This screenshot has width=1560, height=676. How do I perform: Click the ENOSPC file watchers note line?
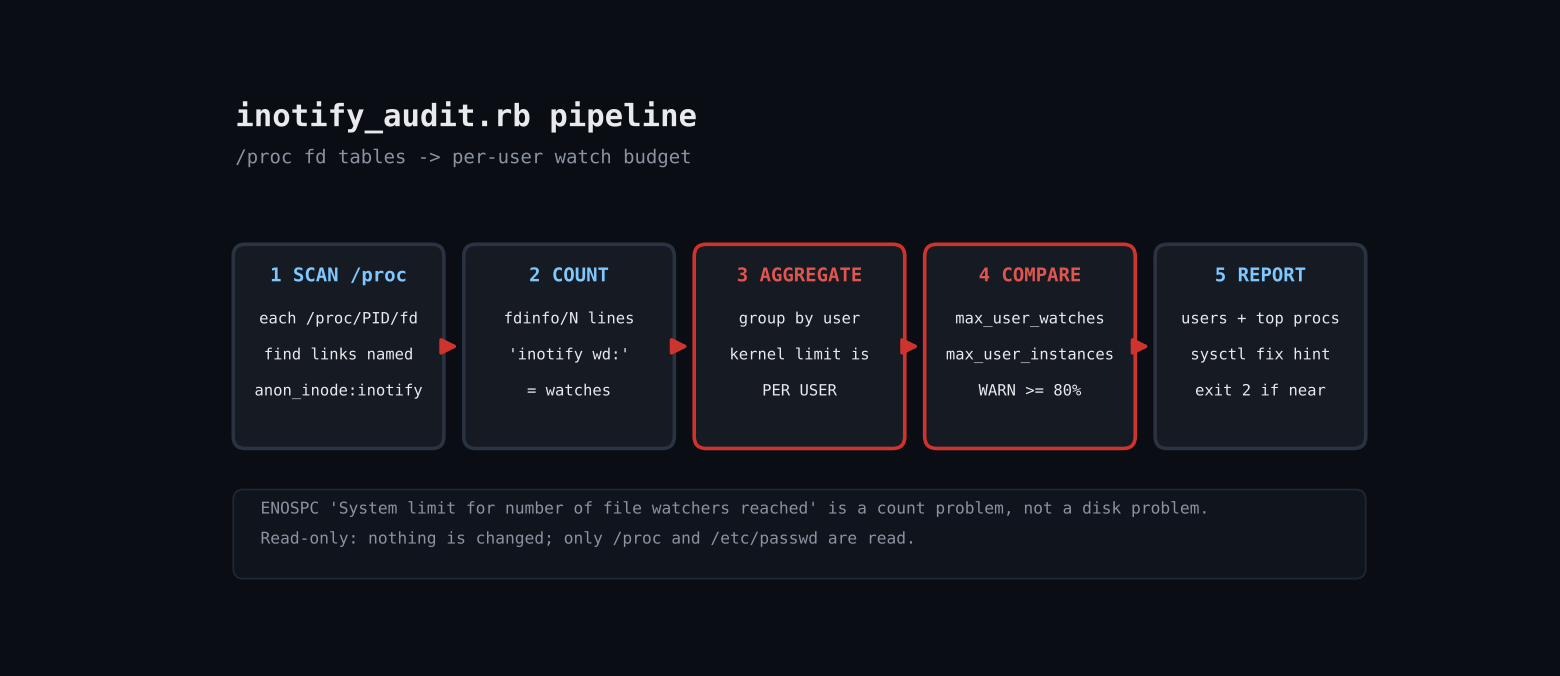734,508
